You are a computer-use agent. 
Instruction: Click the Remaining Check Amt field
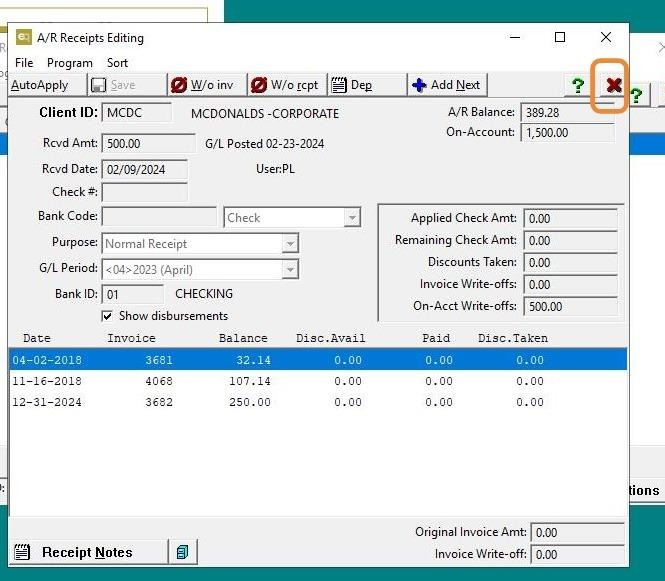click(570, 240)
